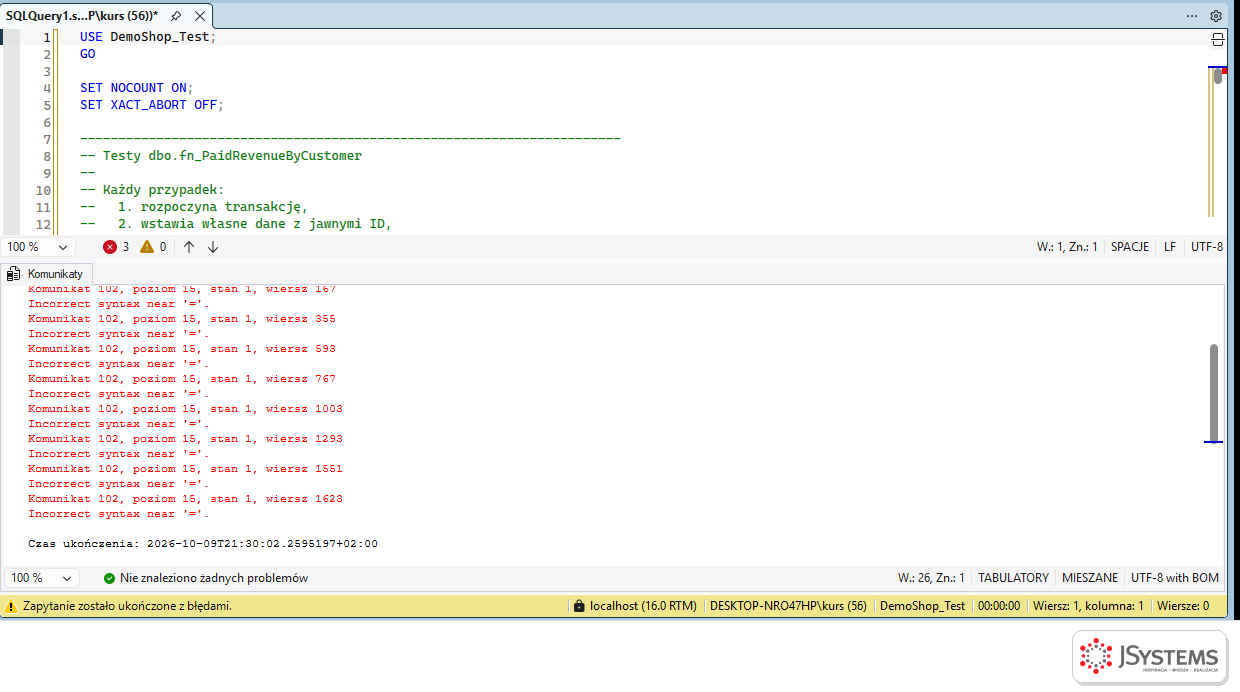Click the UTF-8 encoding indicator
Image resolution: width=1240 pixels, height=692 pixels.
(1207, 247)
